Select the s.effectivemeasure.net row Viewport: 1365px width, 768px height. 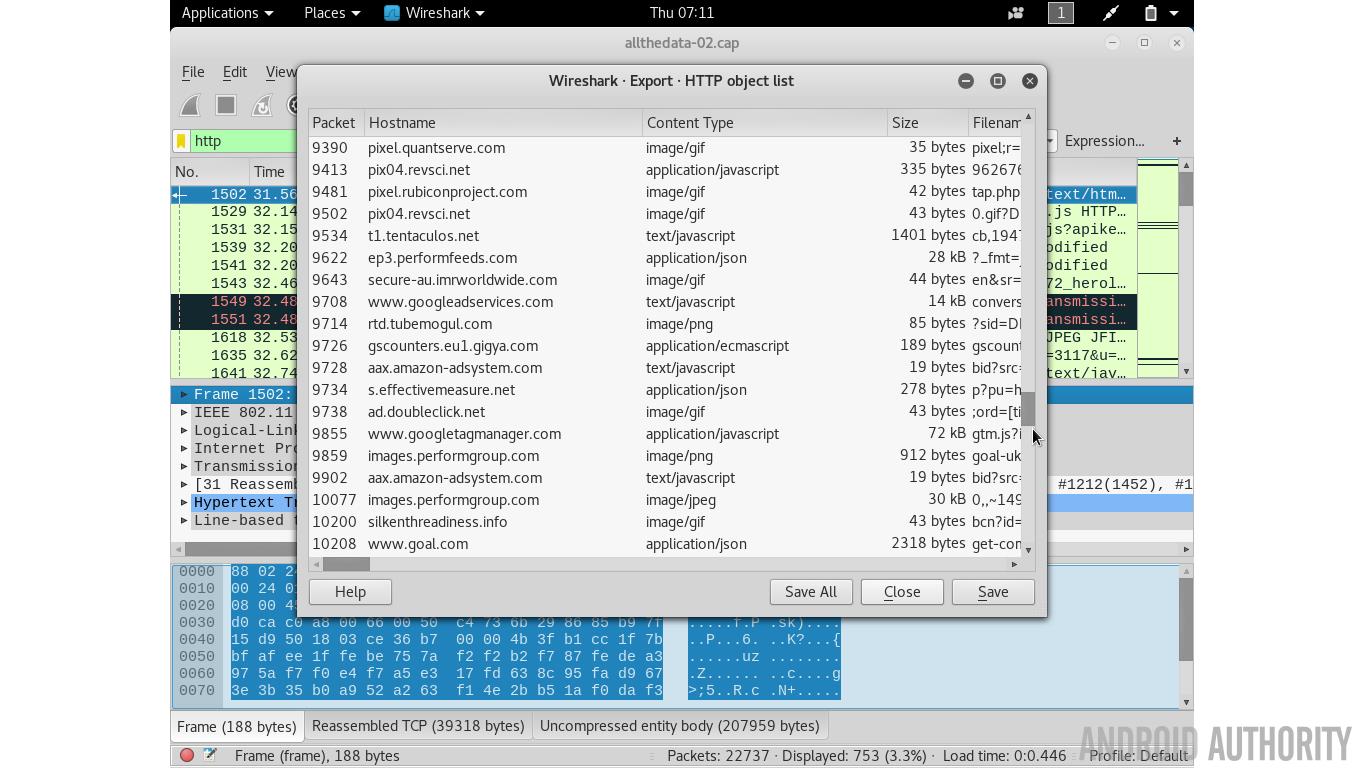[x=665, y=390]
